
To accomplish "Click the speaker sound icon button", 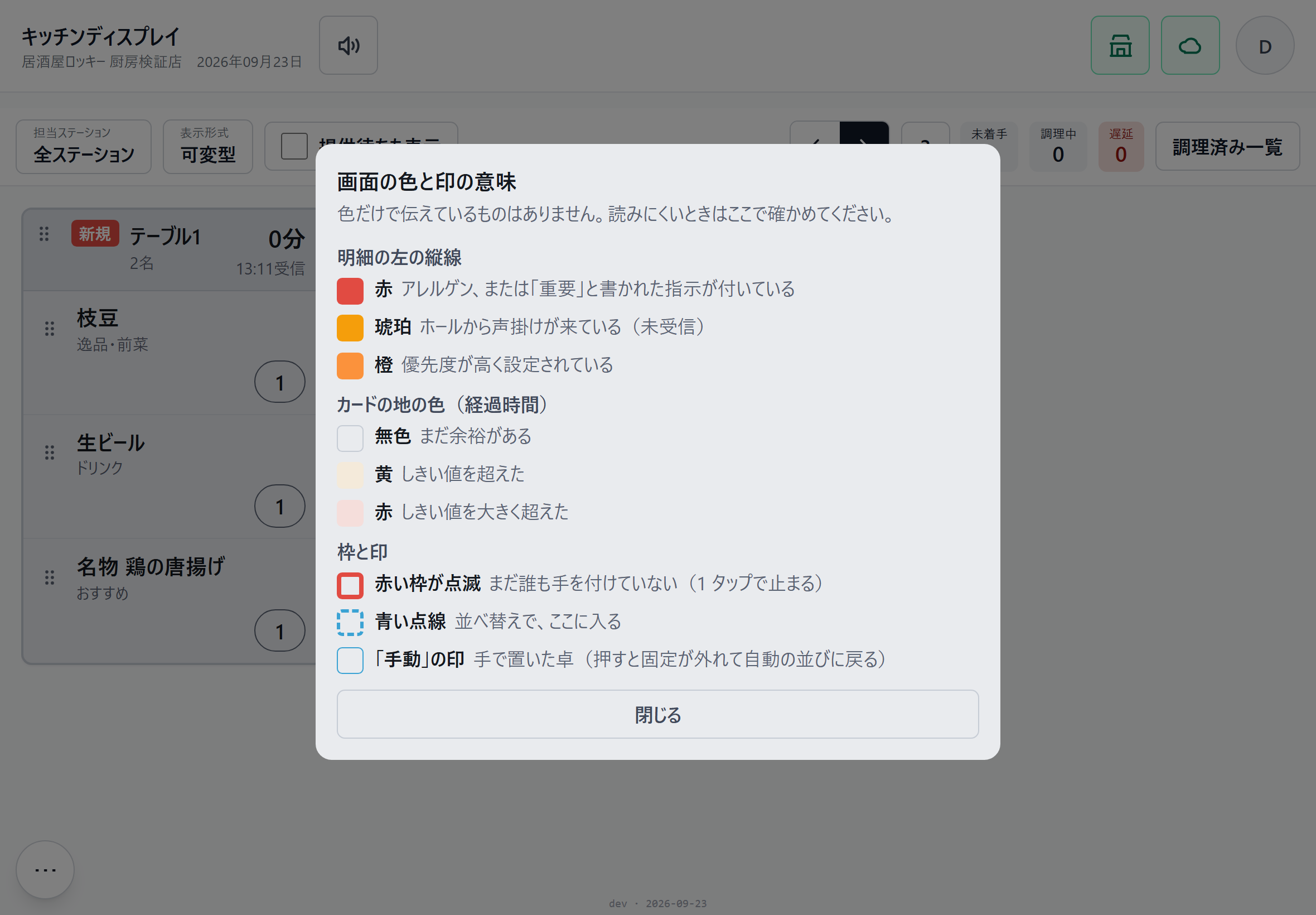I will pyautogui.click(x=348, y=45).
